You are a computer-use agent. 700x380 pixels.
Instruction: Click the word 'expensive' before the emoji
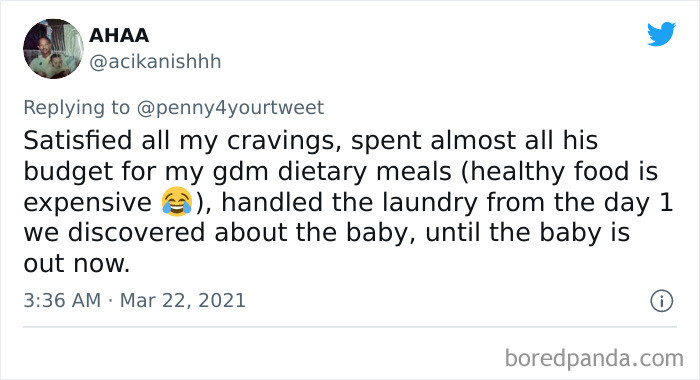(x=88, y=203)
